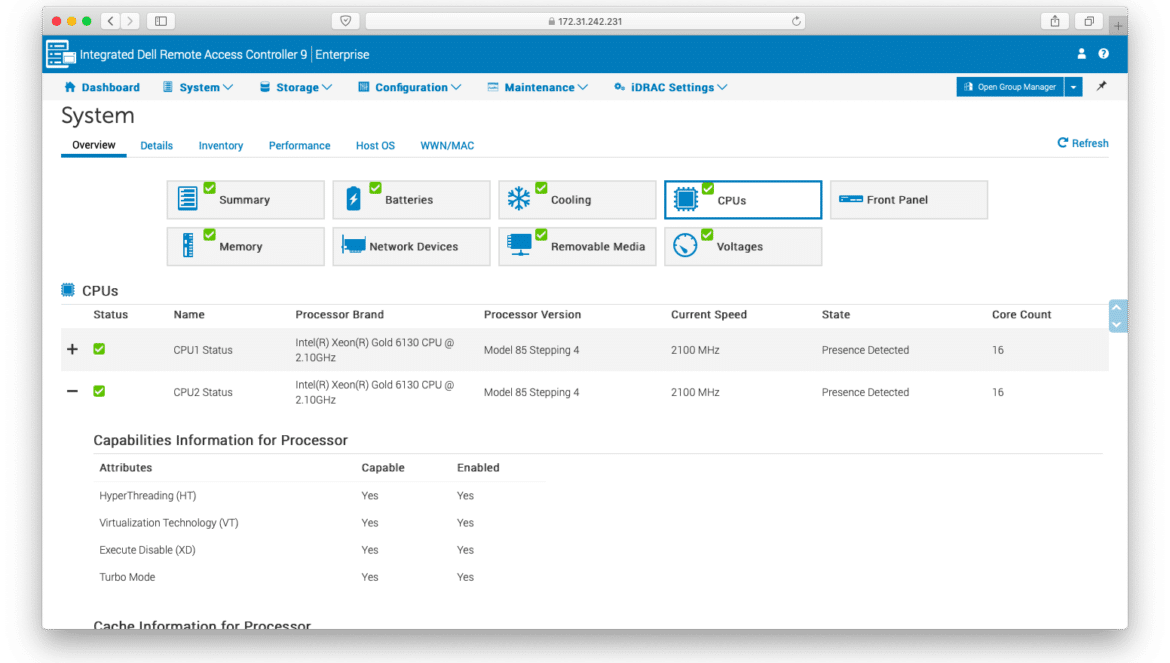Click the Open Group Manager button
This screenshot has height=663, width=1170.
[x=1010, y=87]
